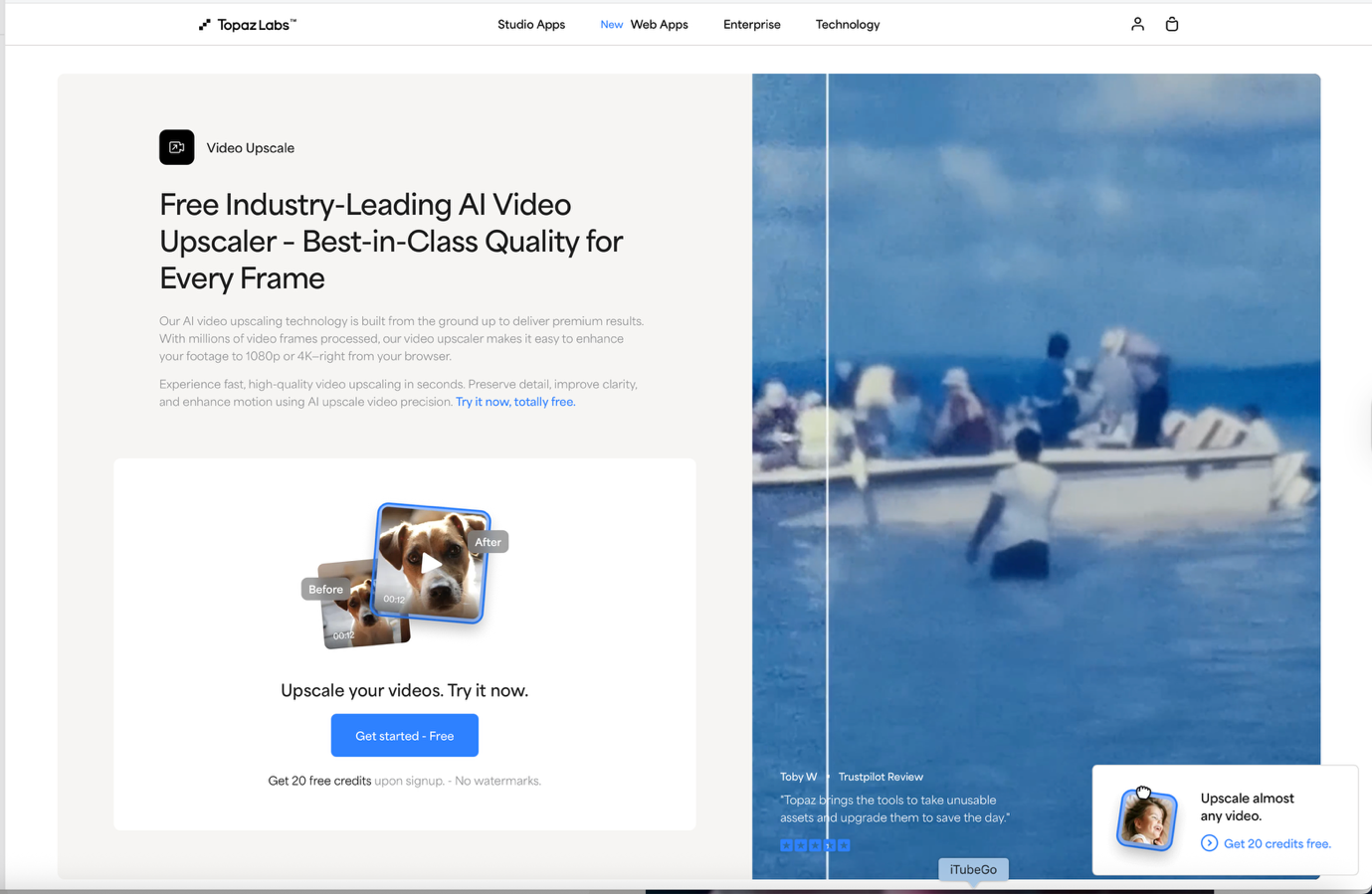Click the 'Get 20 free credits' text

coord(319,781)
